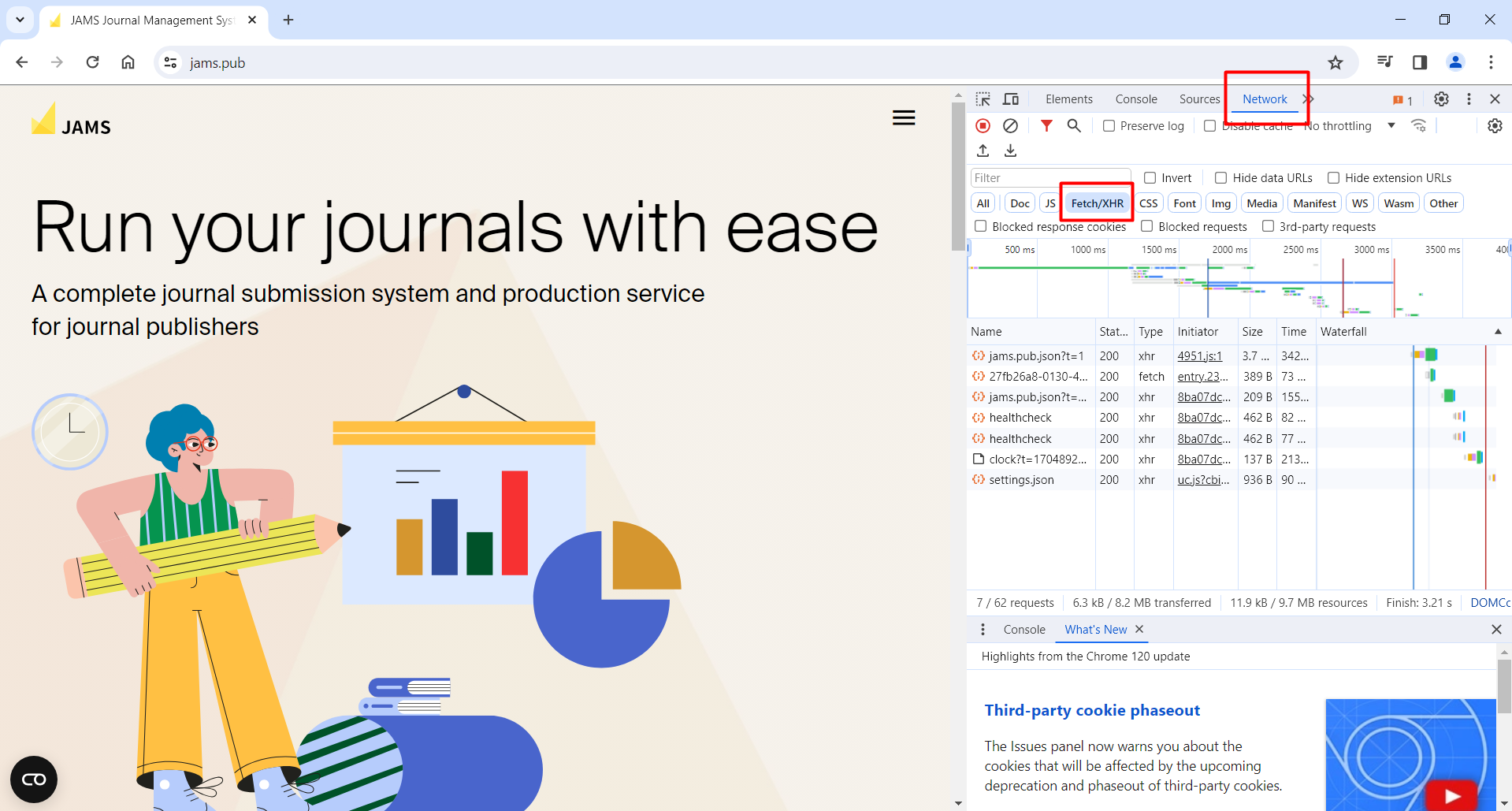Viewport: 1512px width, 811px height.
Task: Click the export HAR download icon
Action: click(1011, 151)
